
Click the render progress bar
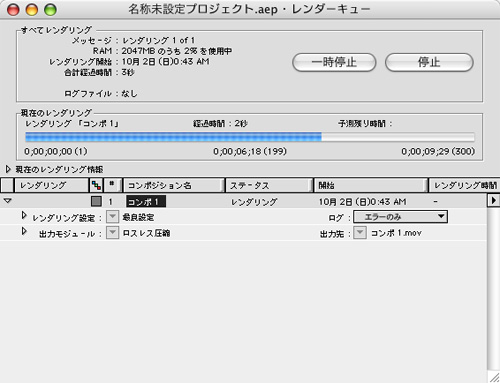click(250, 137)
